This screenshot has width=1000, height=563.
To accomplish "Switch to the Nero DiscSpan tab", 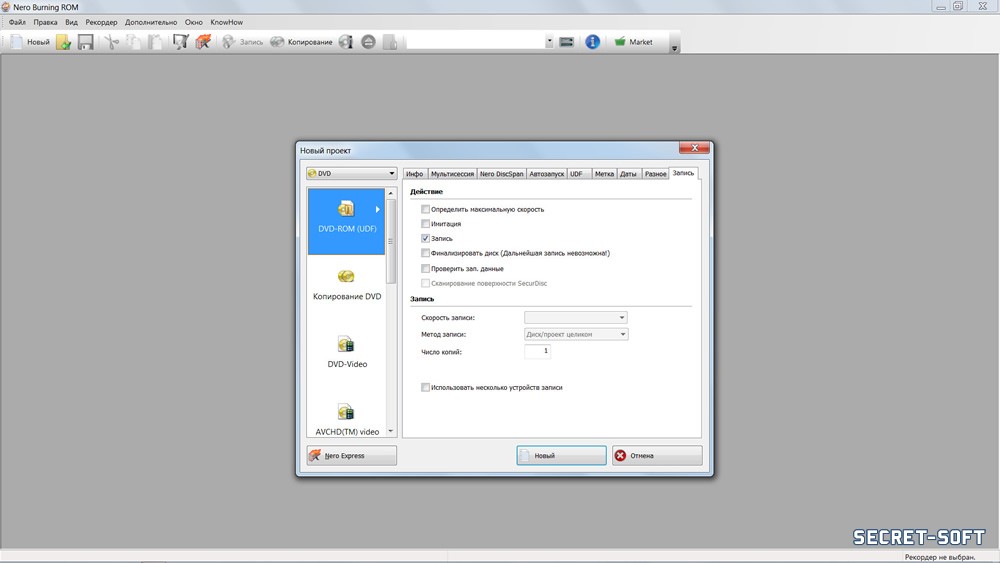I will pyautogui.click(x=501, y=174).
